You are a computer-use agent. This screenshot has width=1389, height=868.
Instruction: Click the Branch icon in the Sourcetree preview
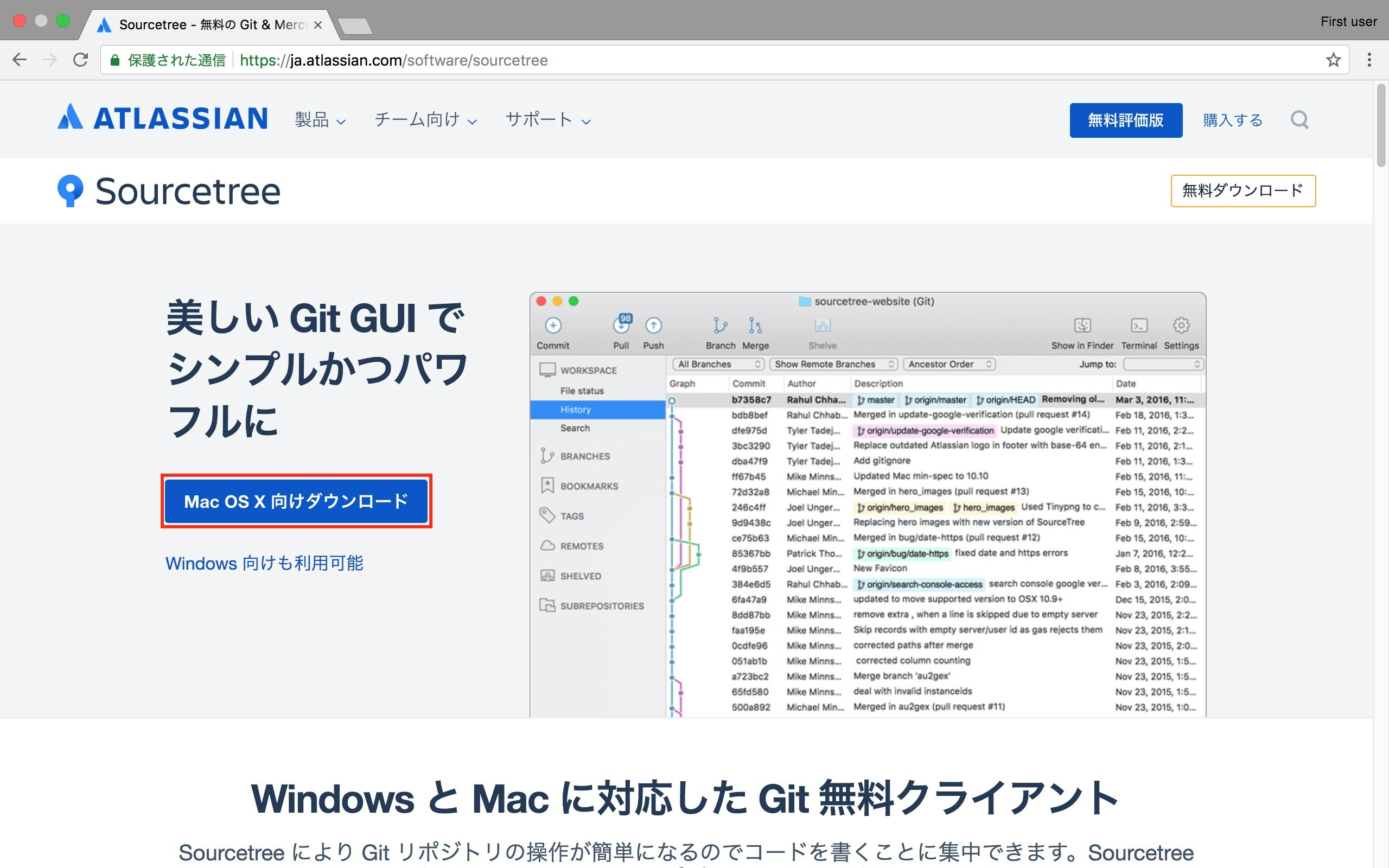(721, 325)
